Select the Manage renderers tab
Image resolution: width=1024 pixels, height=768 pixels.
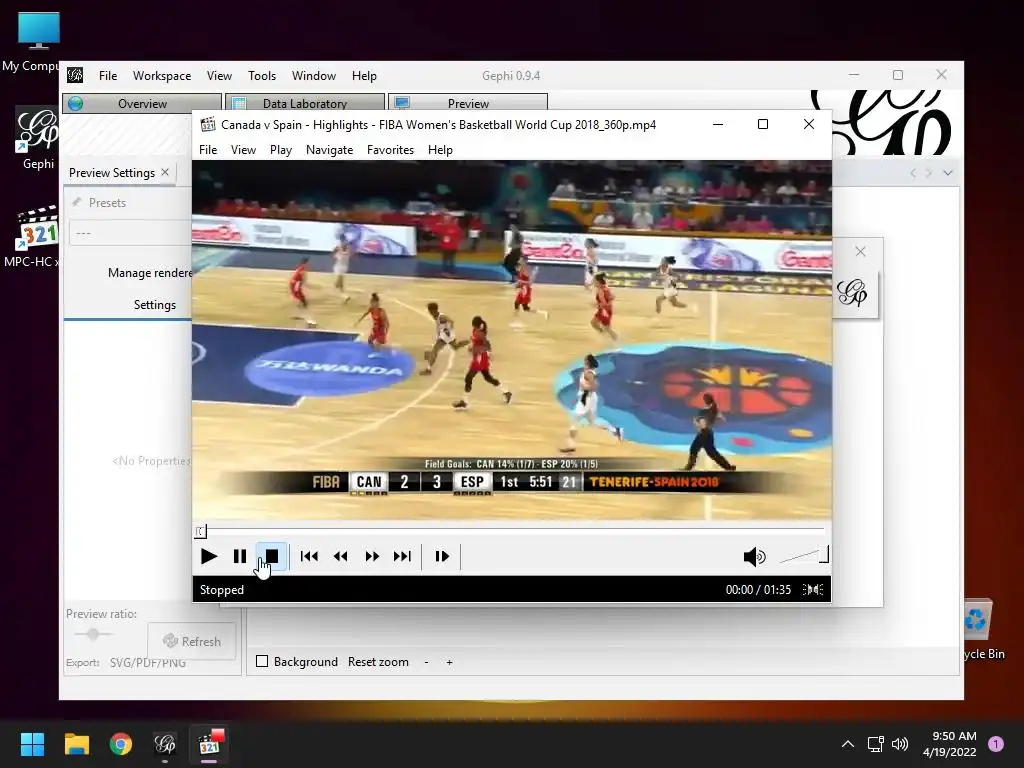tap(150, 272)
